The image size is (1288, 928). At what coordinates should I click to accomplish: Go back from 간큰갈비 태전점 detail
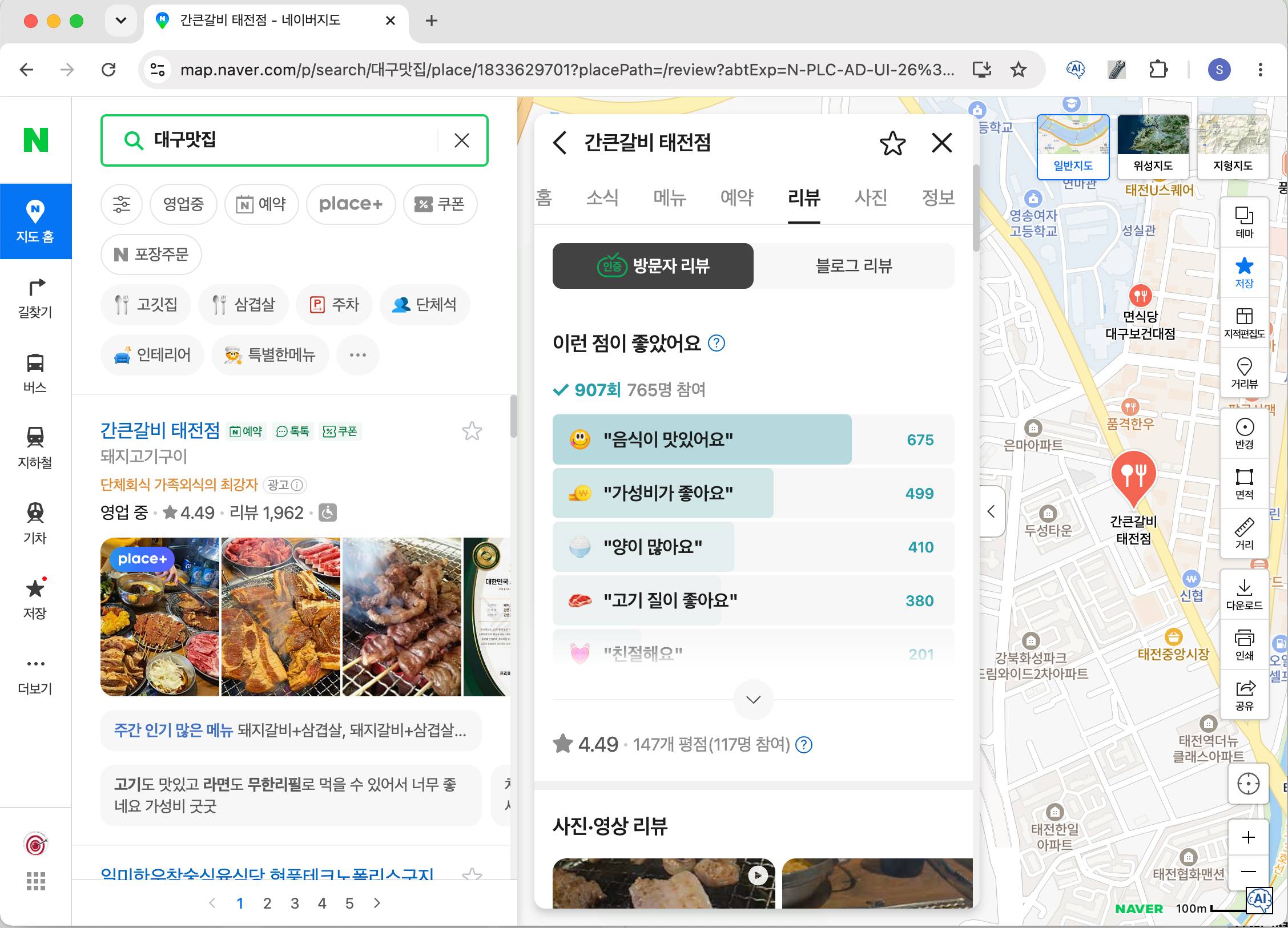click(x=560, y=143)
